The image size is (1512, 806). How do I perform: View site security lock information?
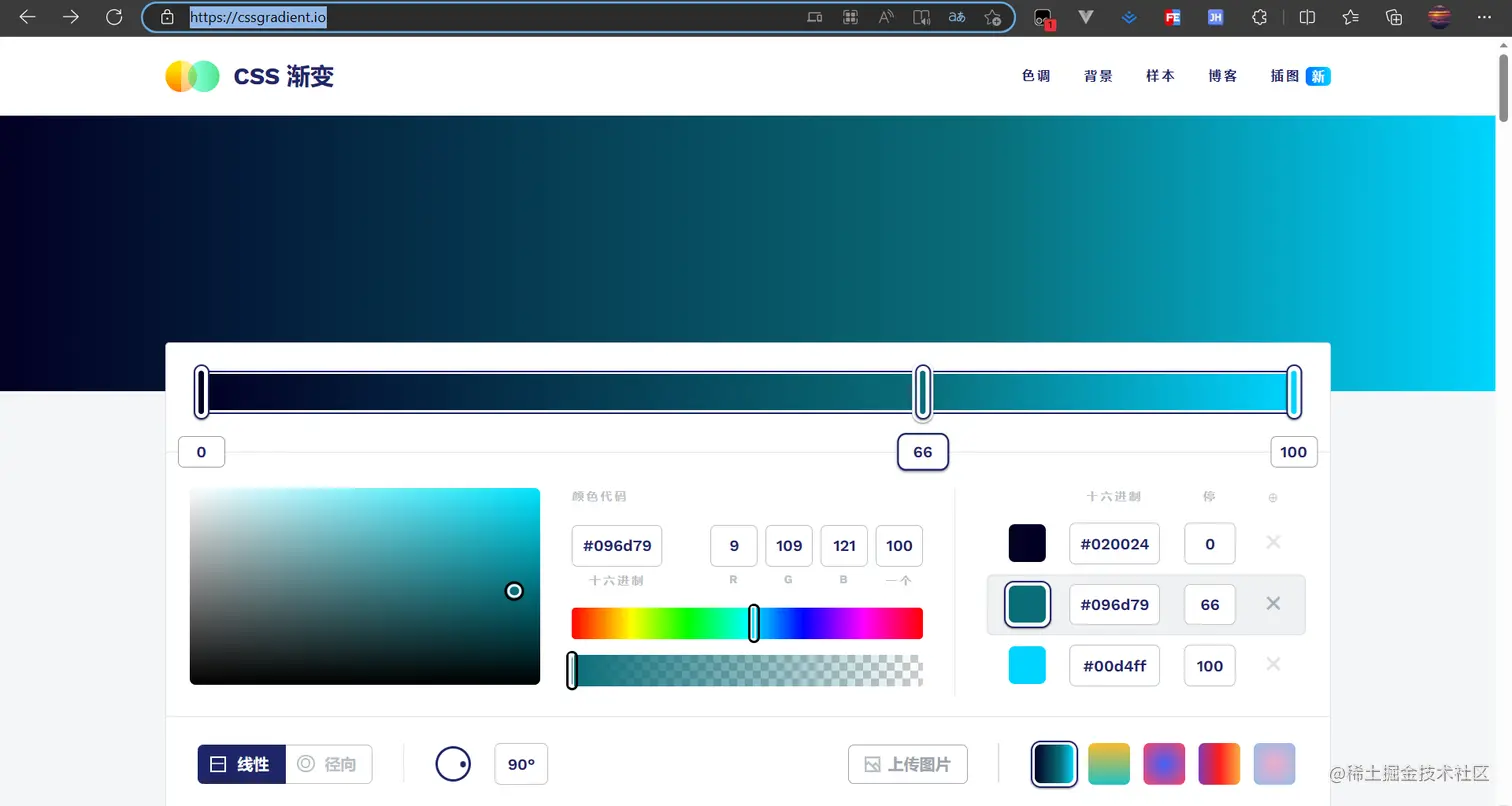pyautogui.click(x=168, y=17)
